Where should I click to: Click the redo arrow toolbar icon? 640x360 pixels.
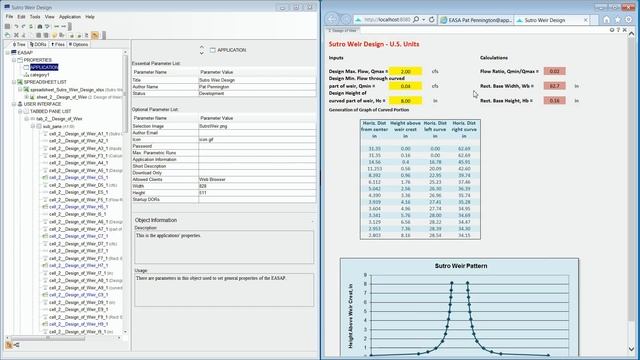click(x=24, y=26)
